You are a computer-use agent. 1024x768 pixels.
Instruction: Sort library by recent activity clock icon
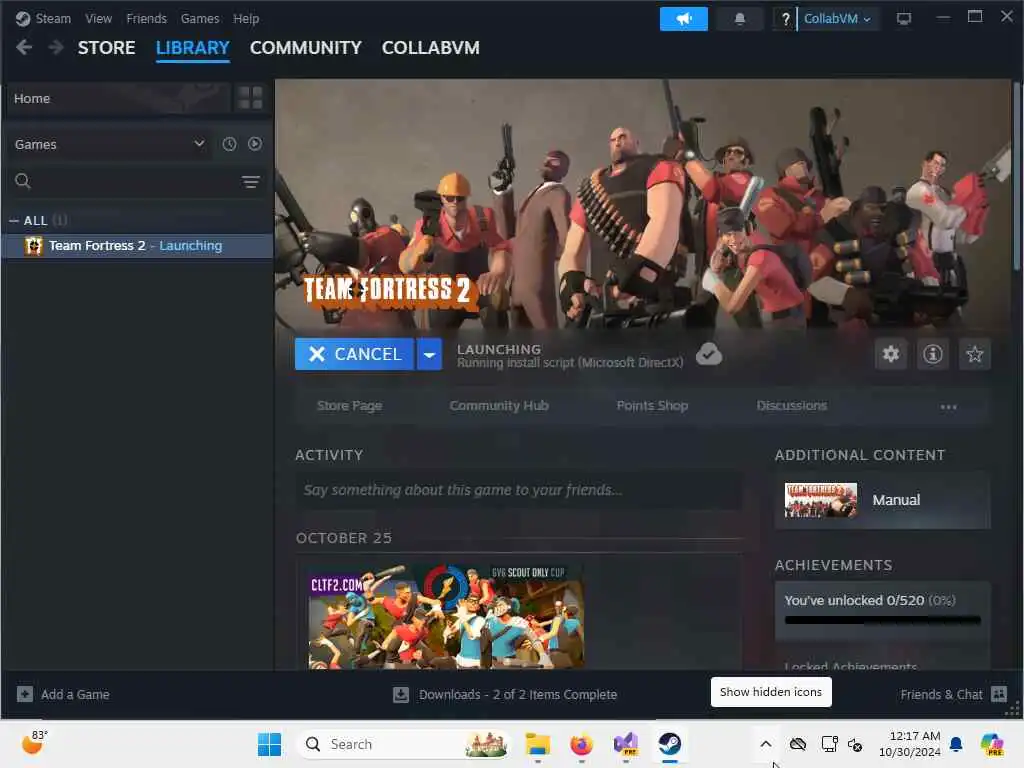[229, 144]
